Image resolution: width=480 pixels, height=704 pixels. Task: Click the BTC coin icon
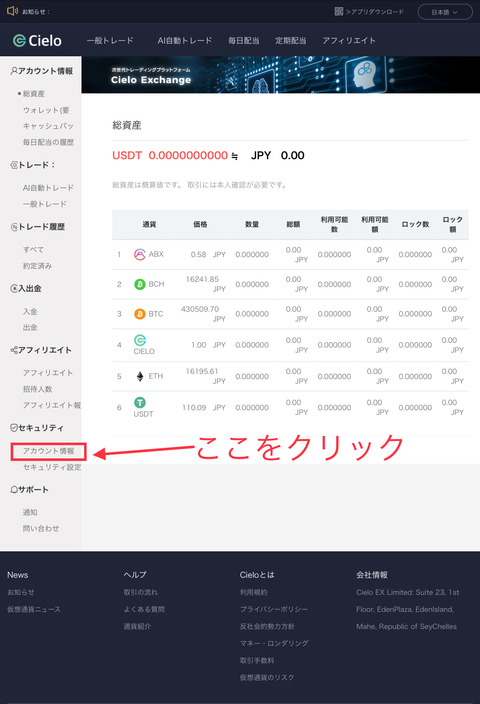pos(140,314)
